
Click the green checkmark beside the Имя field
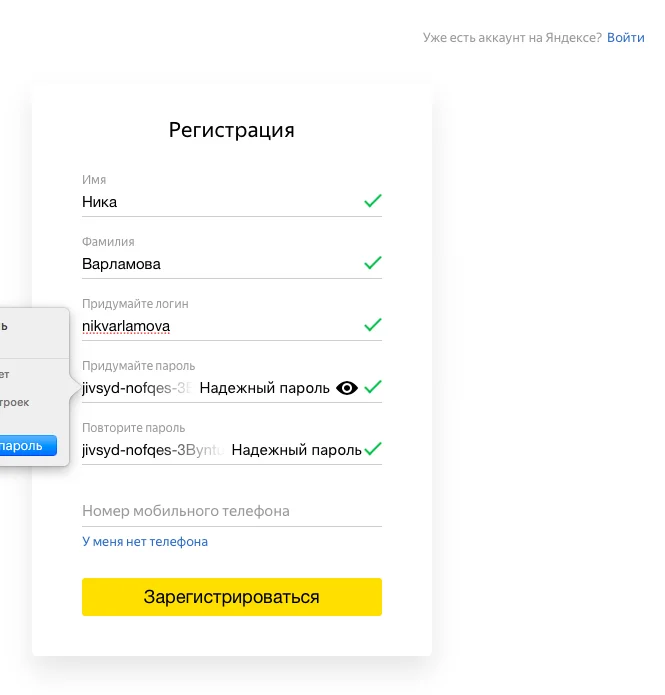click(x=373, y=201)
